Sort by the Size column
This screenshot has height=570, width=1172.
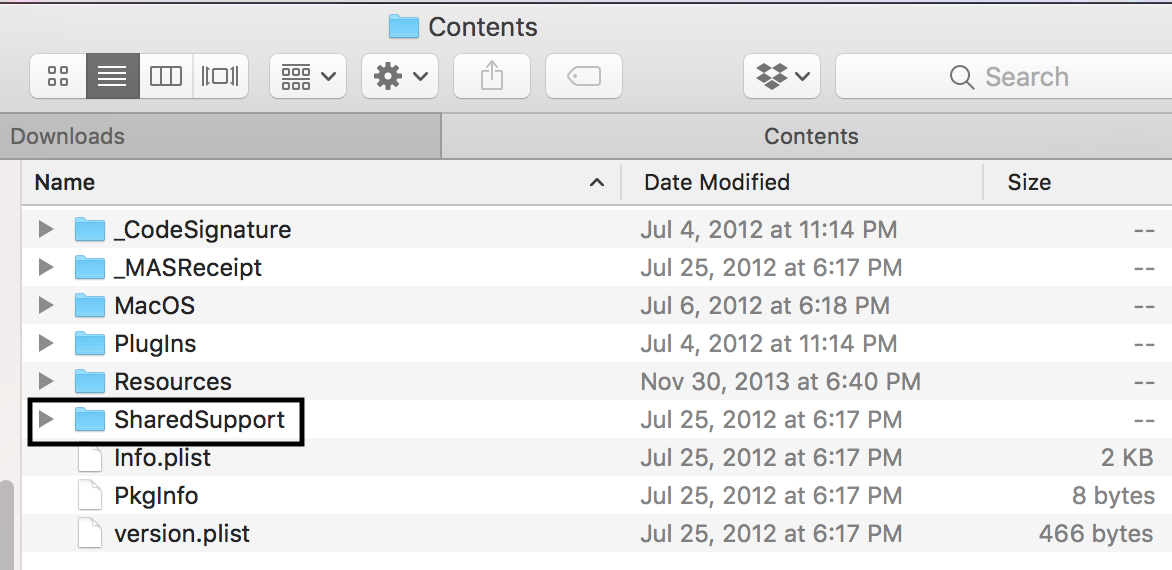(x=1029, y=182)
